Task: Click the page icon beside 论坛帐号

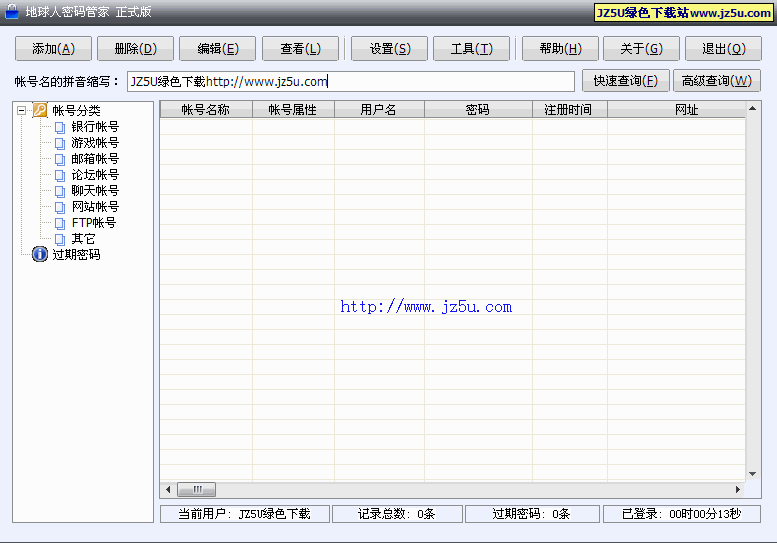Action: tap(60, 175)
